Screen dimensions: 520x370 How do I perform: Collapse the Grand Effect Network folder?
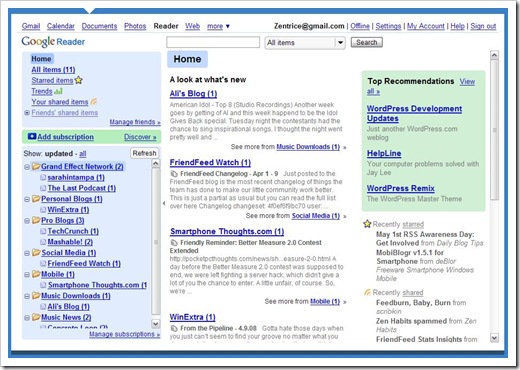click(27, 167)
